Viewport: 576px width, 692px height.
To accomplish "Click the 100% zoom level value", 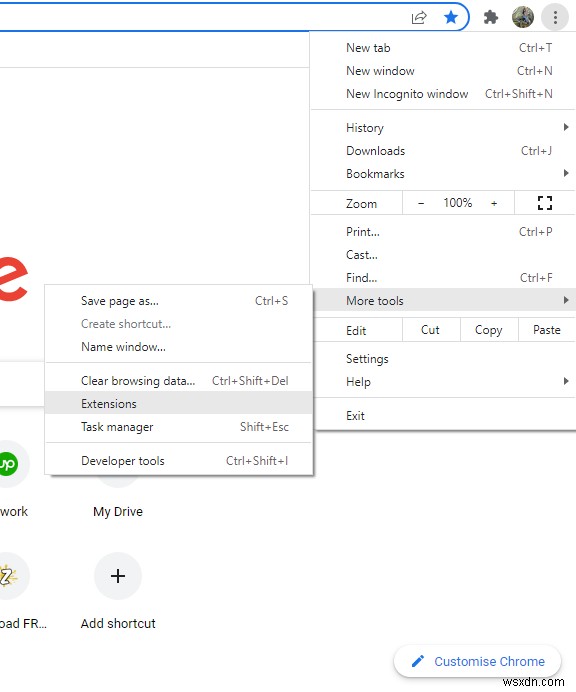I will [x=458, y=203].
